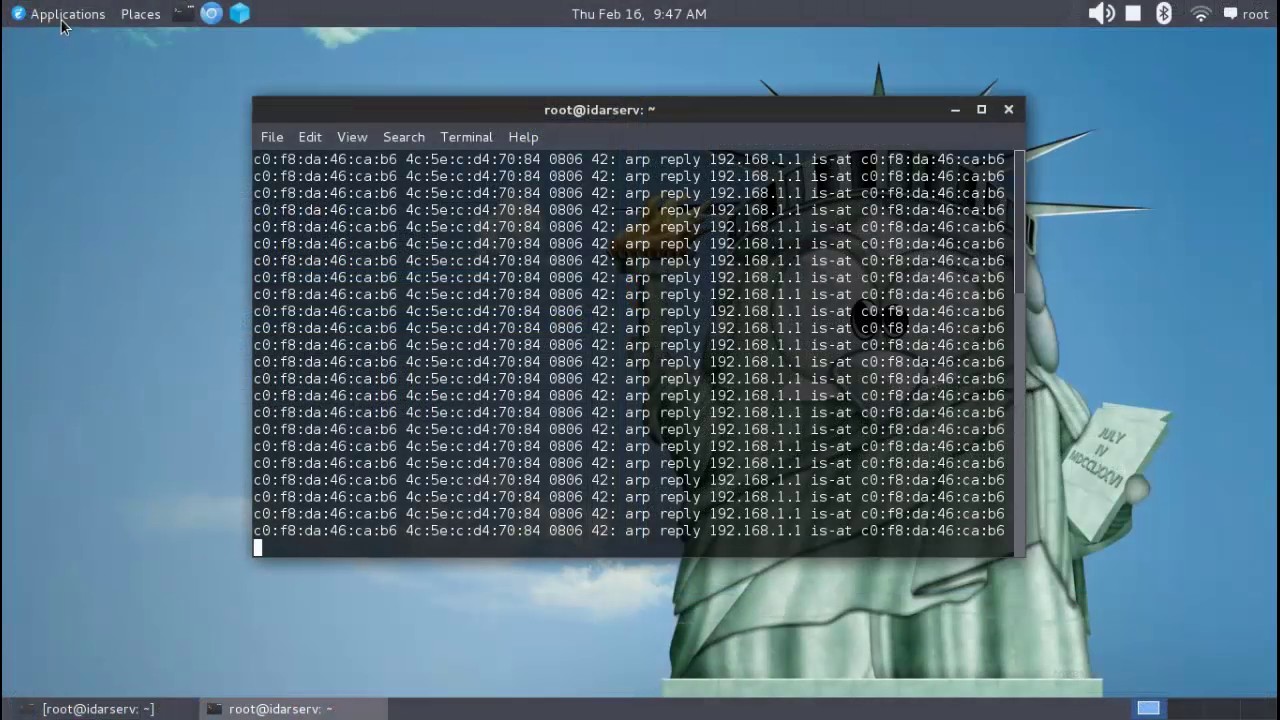Open the terminal Search menu

point(404,137)
